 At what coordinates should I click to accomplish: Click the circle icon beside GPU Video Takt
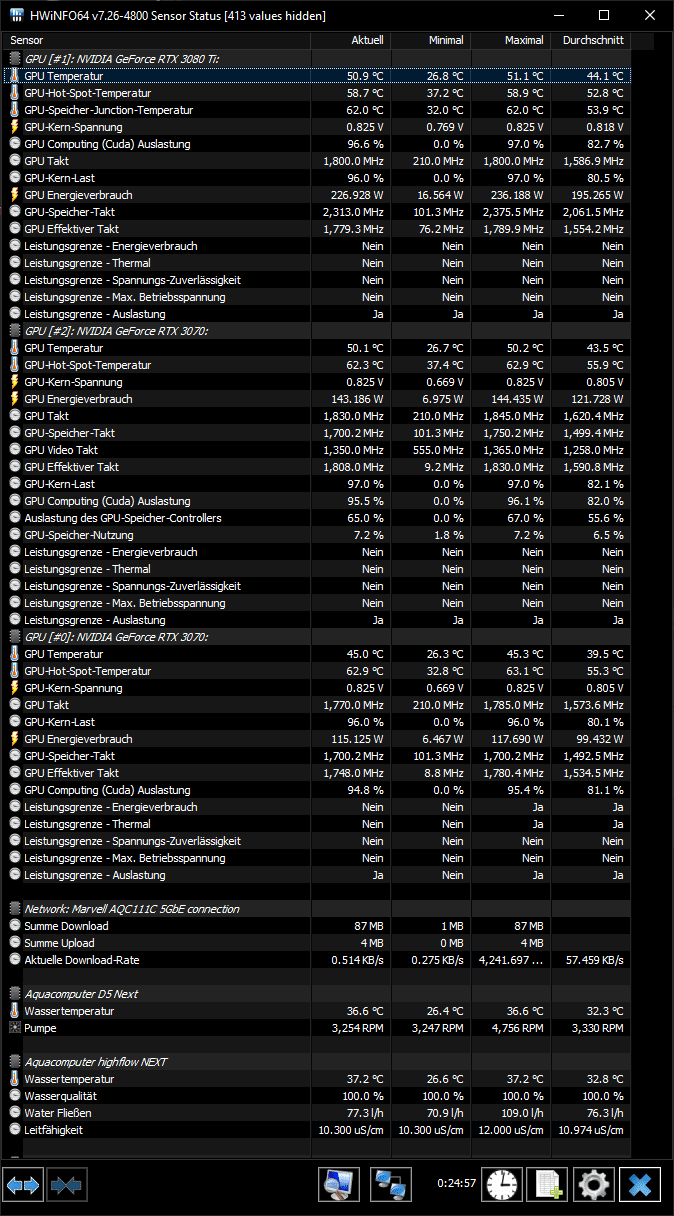tap(15, 450)
